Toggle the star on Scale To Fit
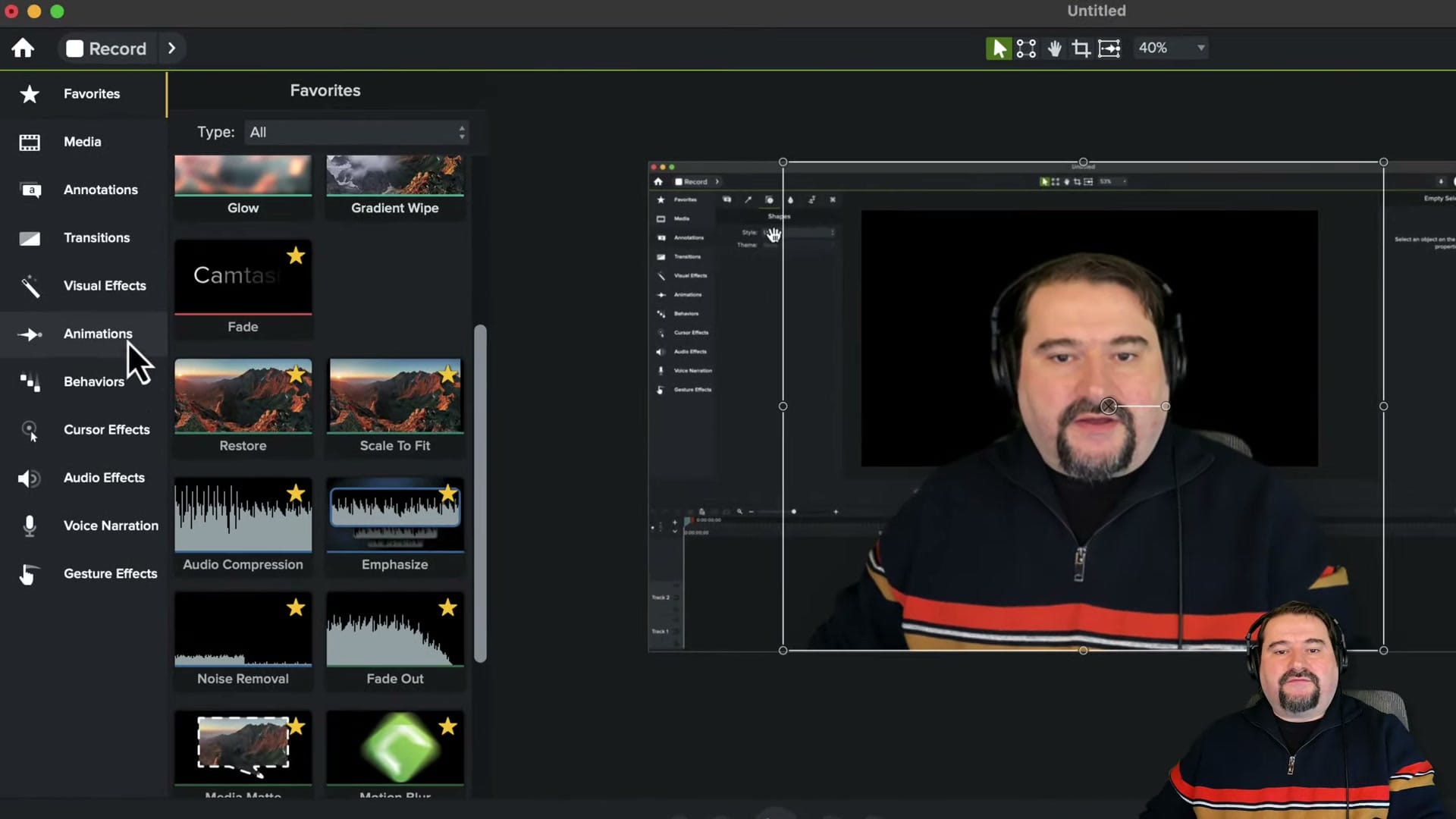Screen dimensions: 1456x819 [447, 375]
